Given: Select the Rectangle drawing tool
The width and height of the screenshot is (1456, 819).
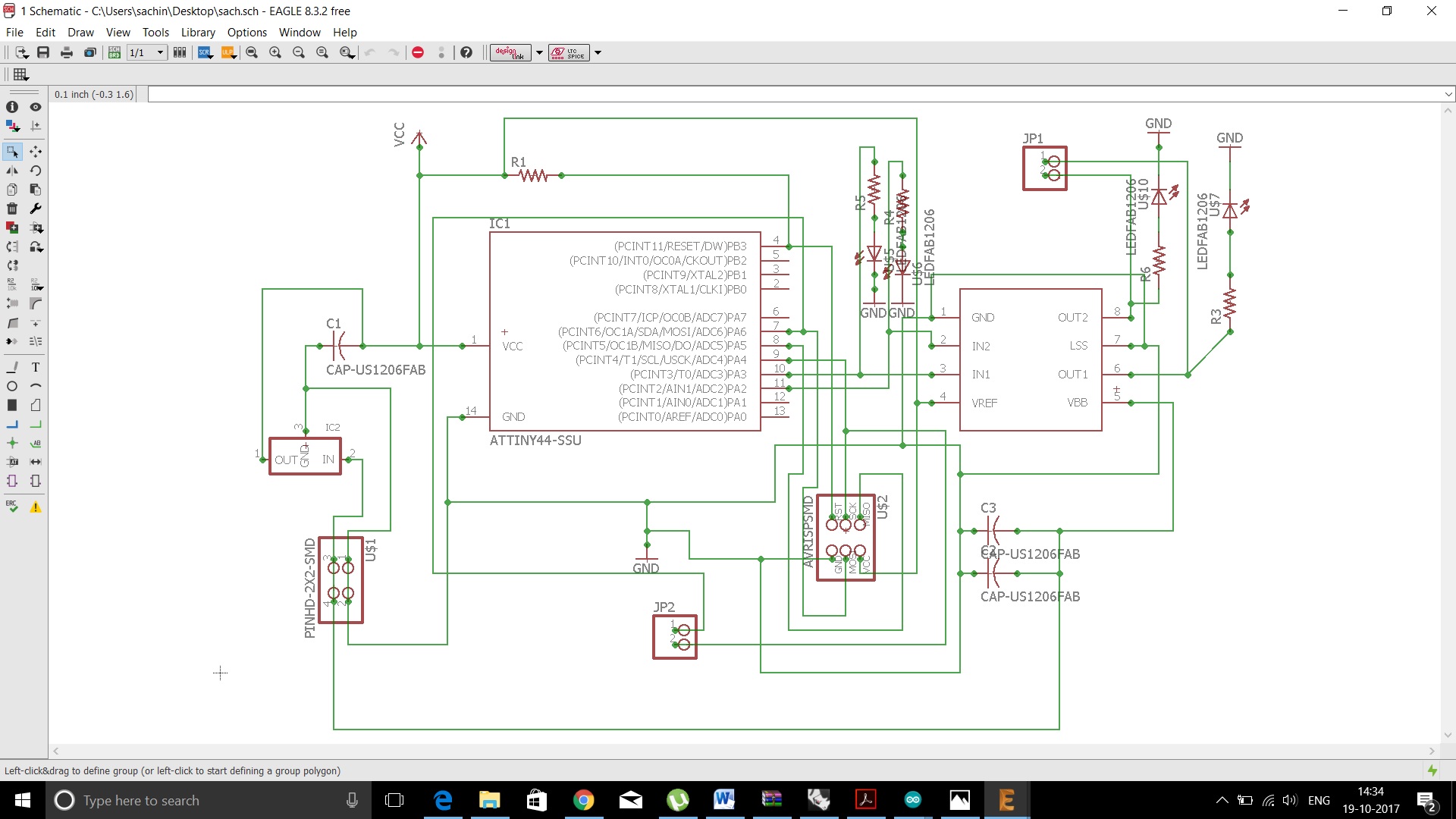Looking at the screenshot, I should 12,405.
